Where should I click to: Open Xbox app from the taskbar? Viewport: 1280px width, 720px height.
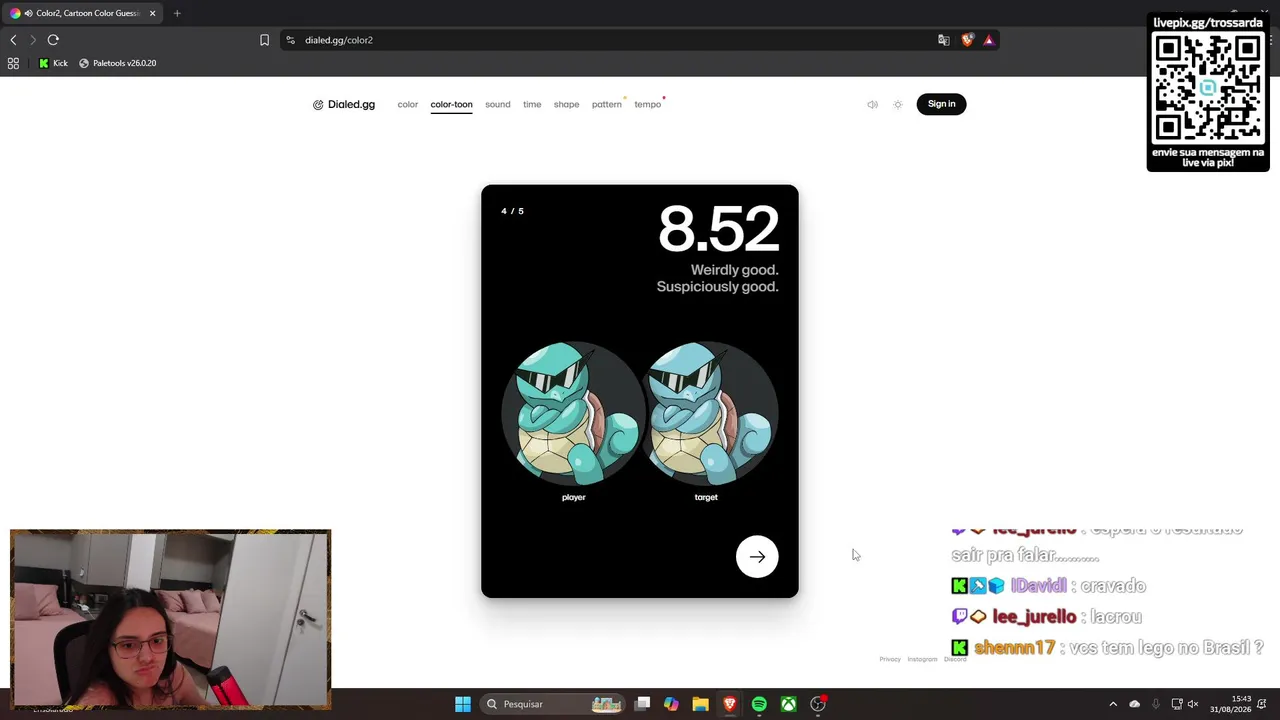[788, 704]
